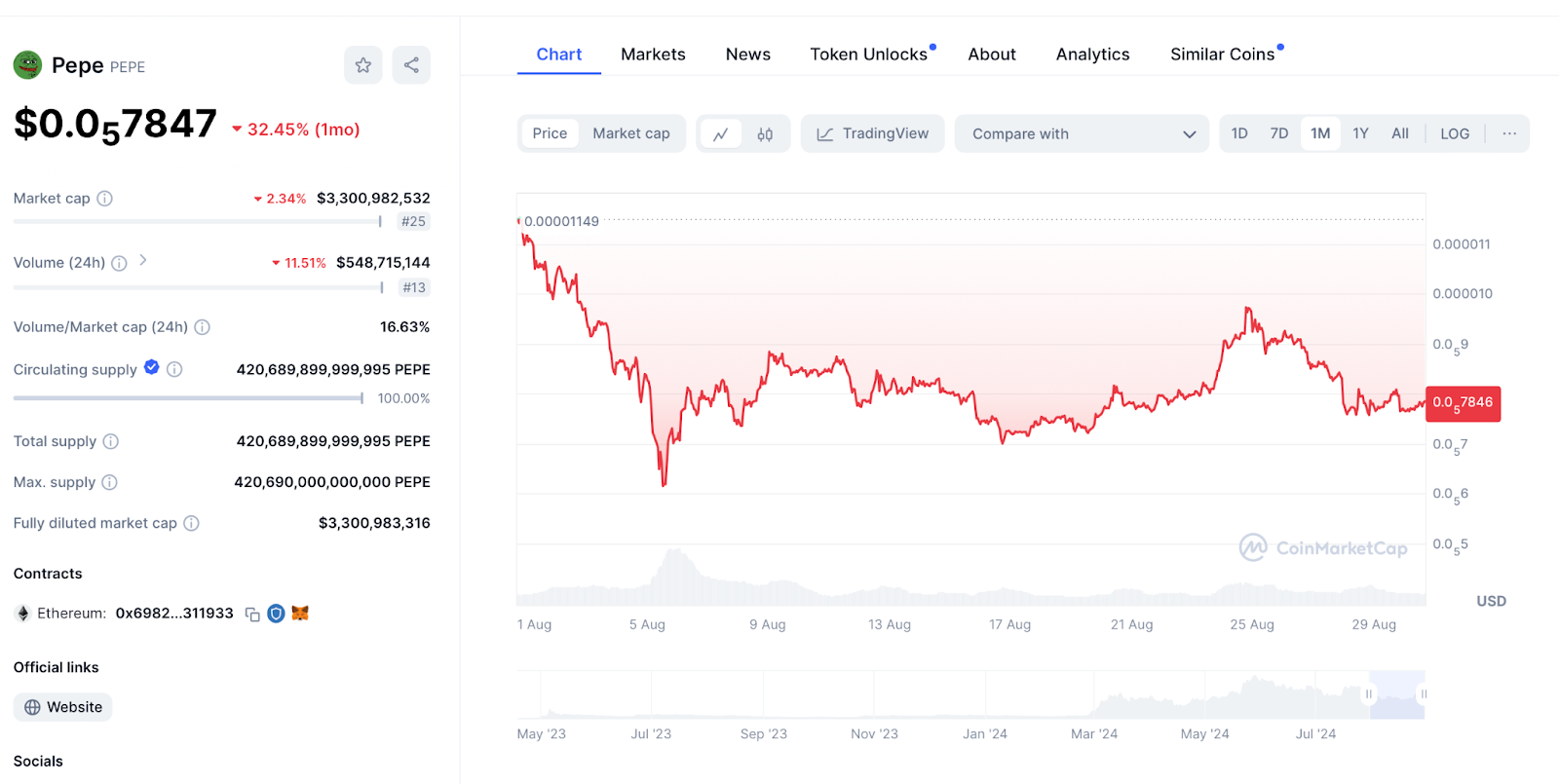The width and height of the screenshot is (1559, 784).
Task: Click the Market cap value $3,300,982,532
Action: pos(373,199)
